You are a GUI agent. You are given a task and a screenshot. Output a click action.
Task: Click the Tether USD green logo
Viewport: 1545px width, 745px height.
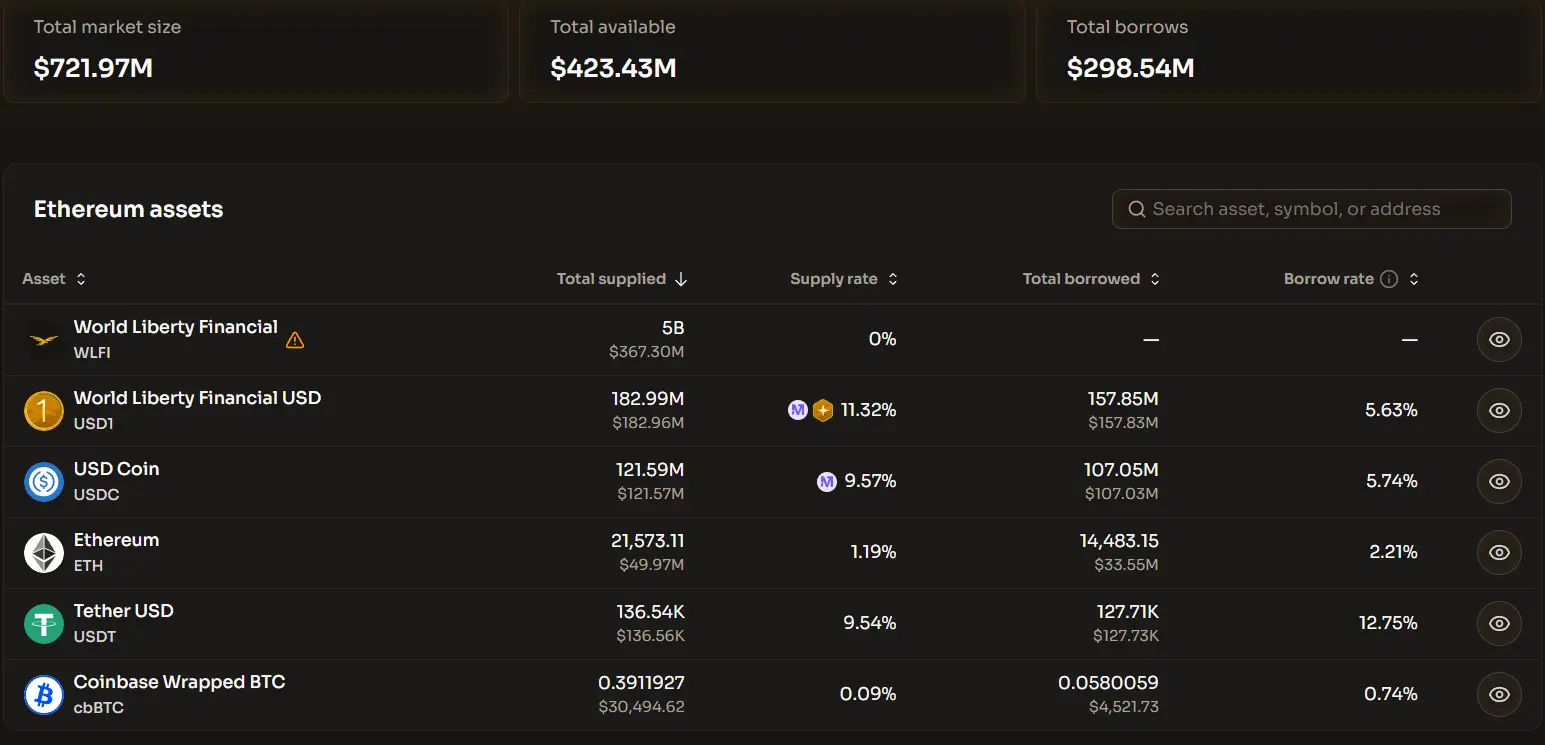click(x=44, y=624)
